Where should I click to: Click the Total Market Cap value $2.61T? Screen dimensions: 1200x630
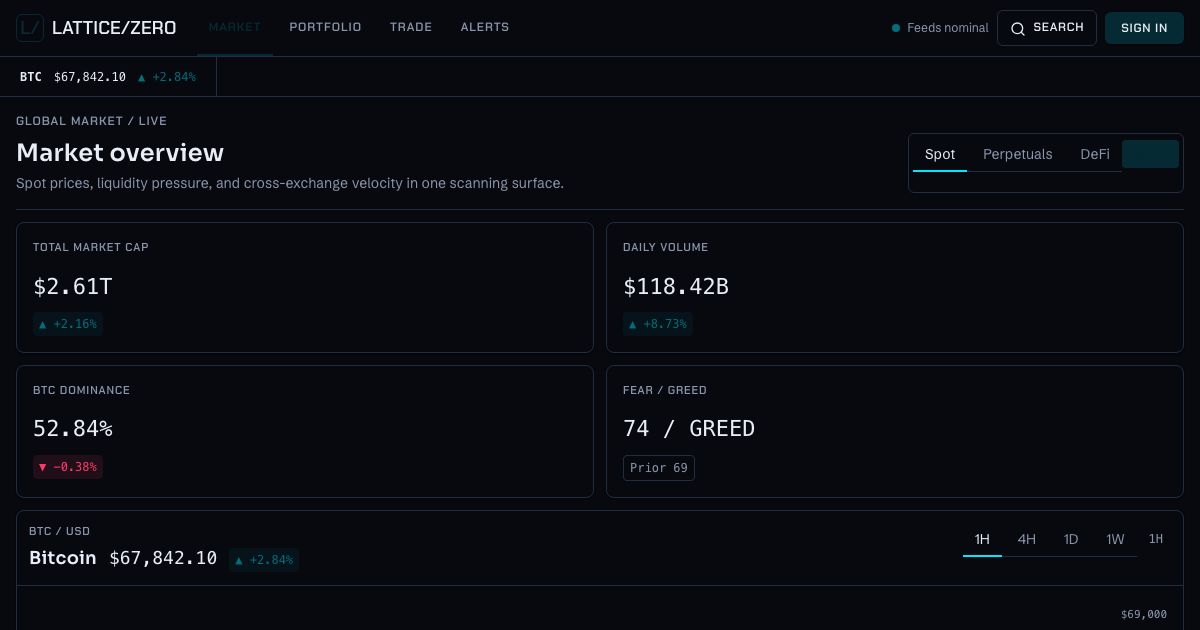[73, 287]
